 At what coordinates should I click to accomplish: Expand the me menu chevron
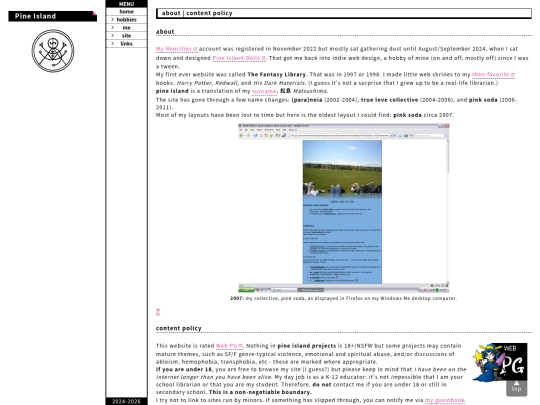click(112, 28)
